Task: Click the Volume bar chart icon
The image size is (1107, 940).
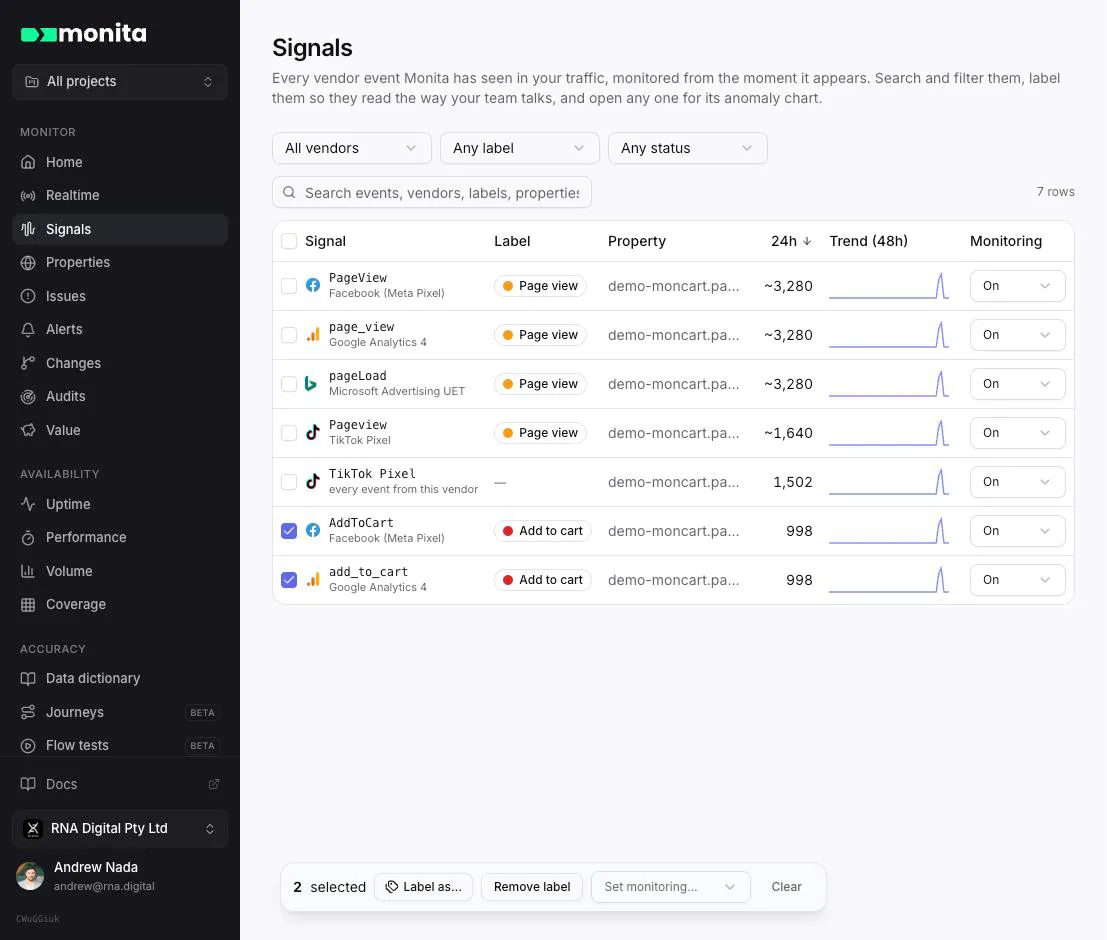Action: click(28, 571)
